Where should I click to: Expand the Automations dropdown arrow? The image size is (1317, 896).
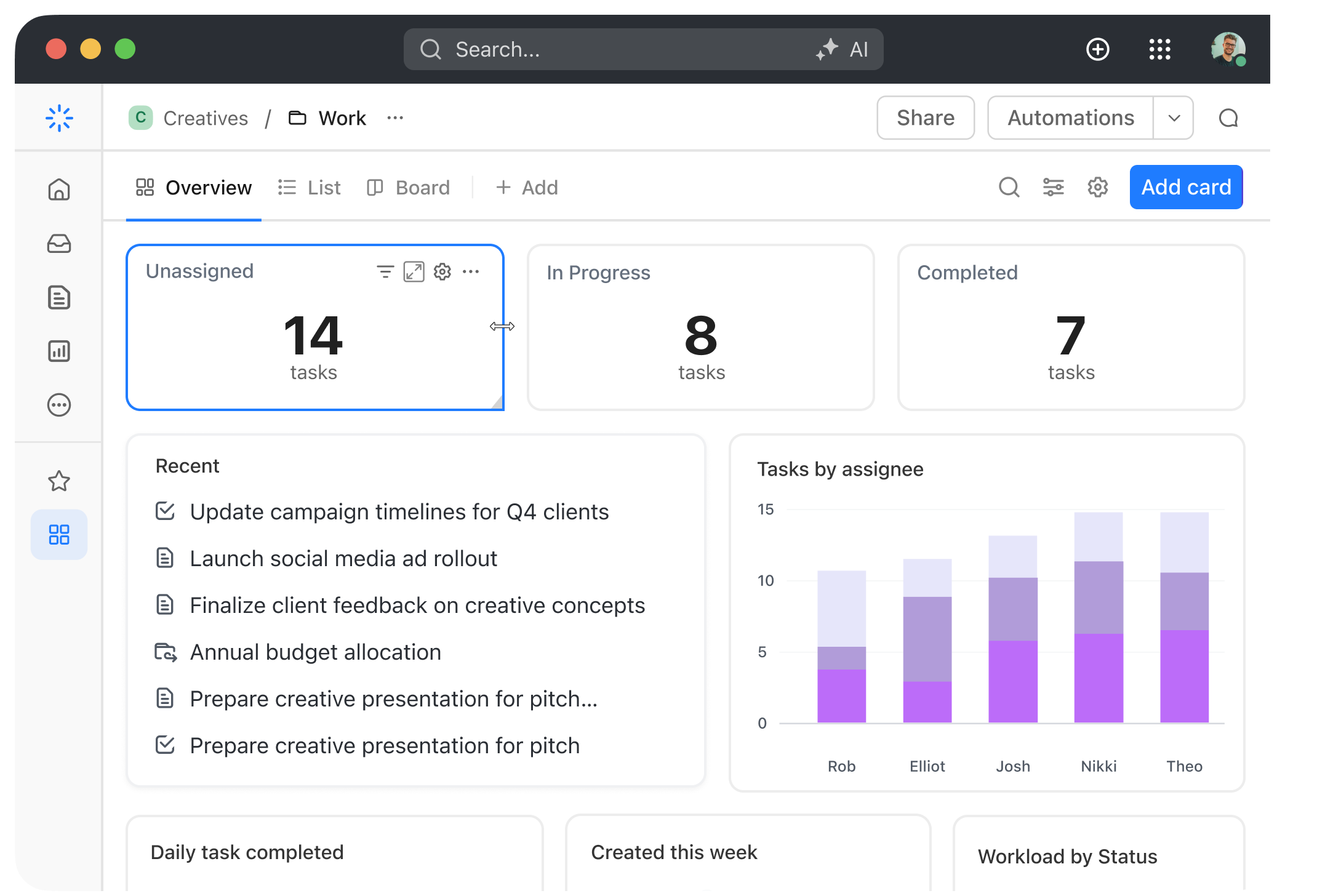pyautogui.click(x=1174, y=118)
